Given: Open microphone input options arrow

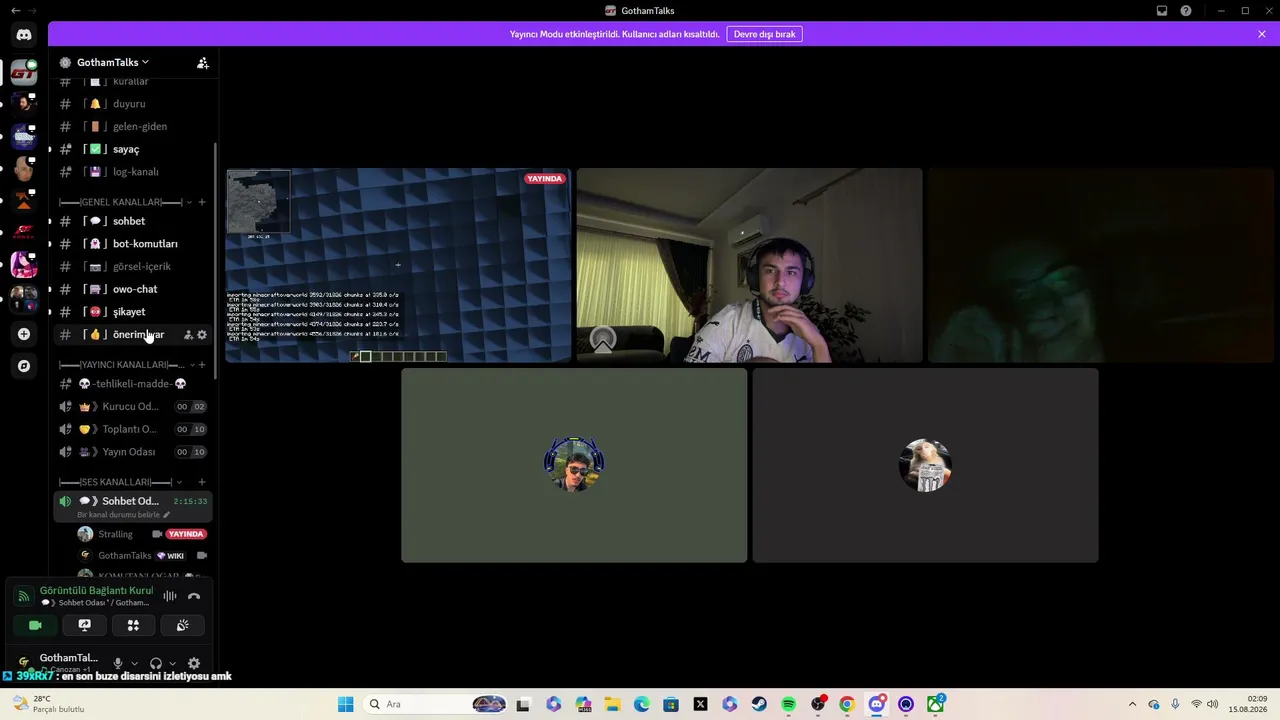Looking at the screenshot, I should click(x=135, y=663).
